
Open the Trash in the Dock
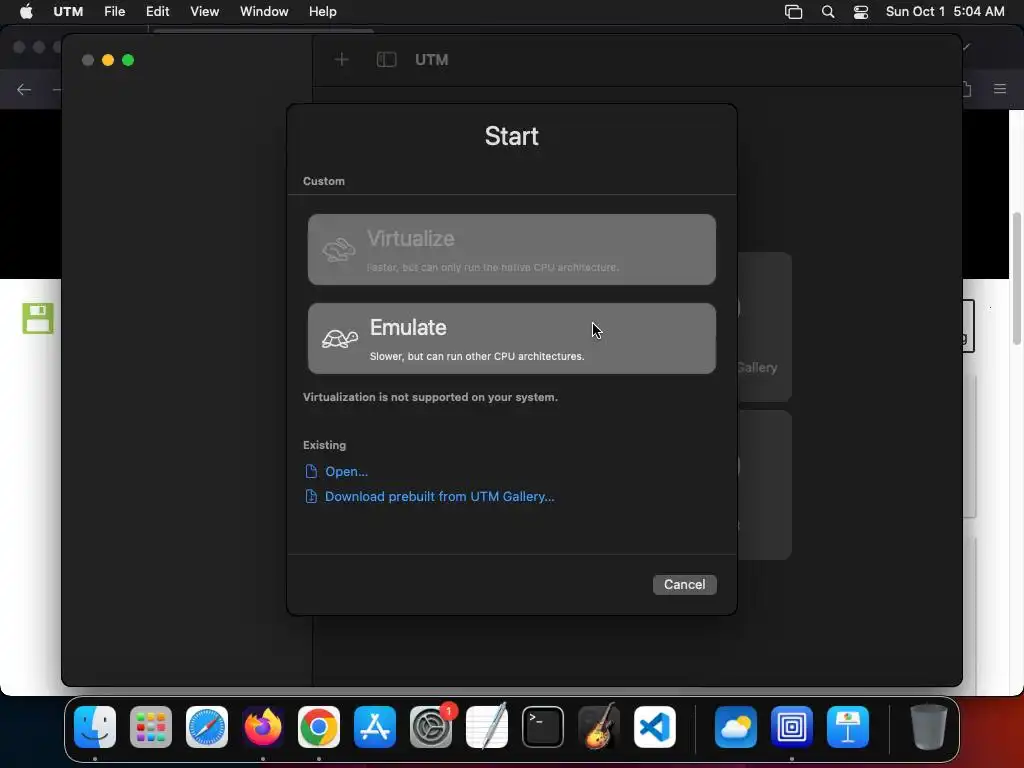pos(929,727)
